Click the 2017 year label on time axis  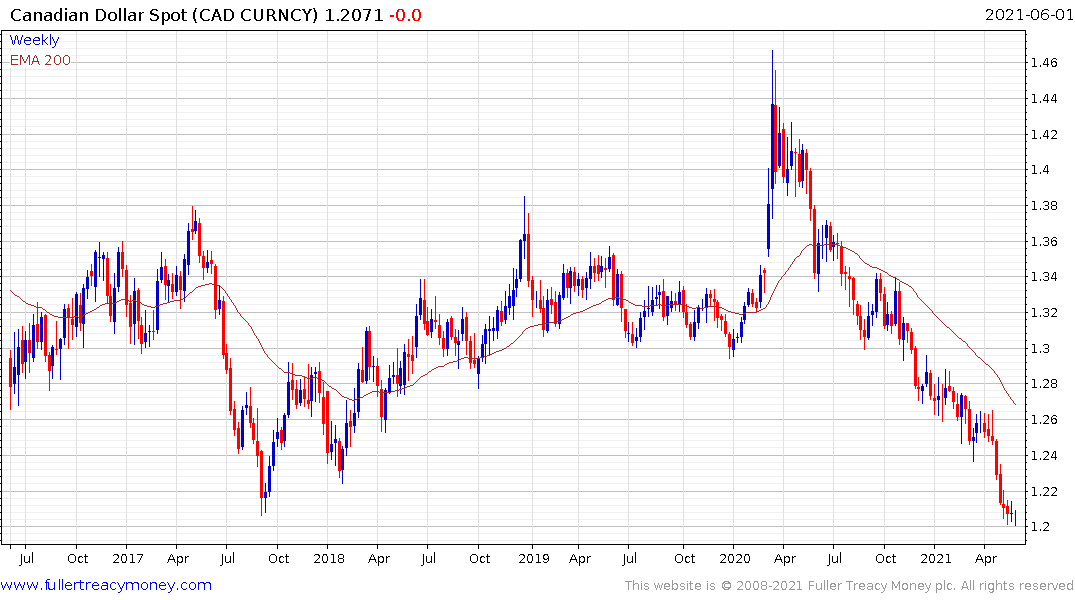pyautogui.click(x=128, y=558)
